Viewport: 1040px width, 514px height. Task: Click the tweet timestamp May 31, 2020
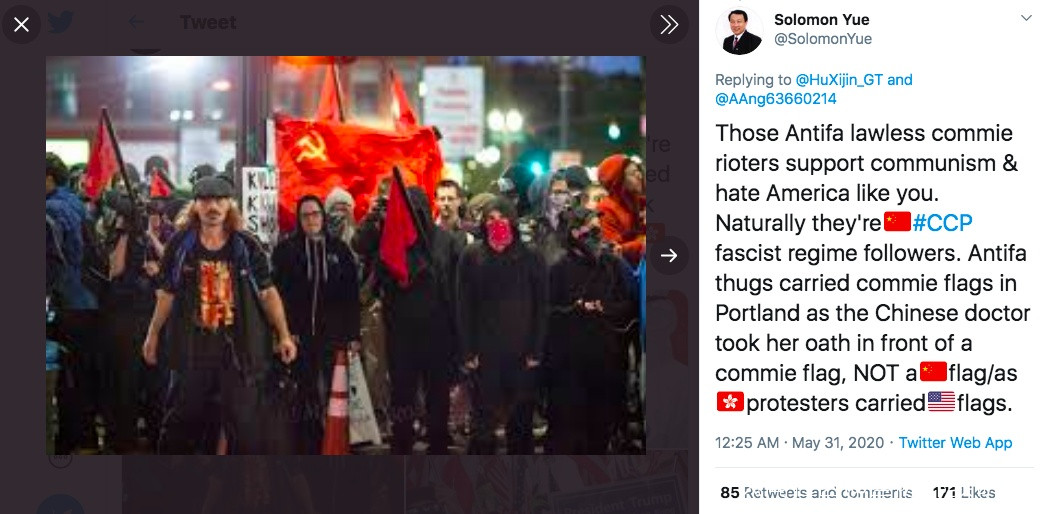click(799, 443)
